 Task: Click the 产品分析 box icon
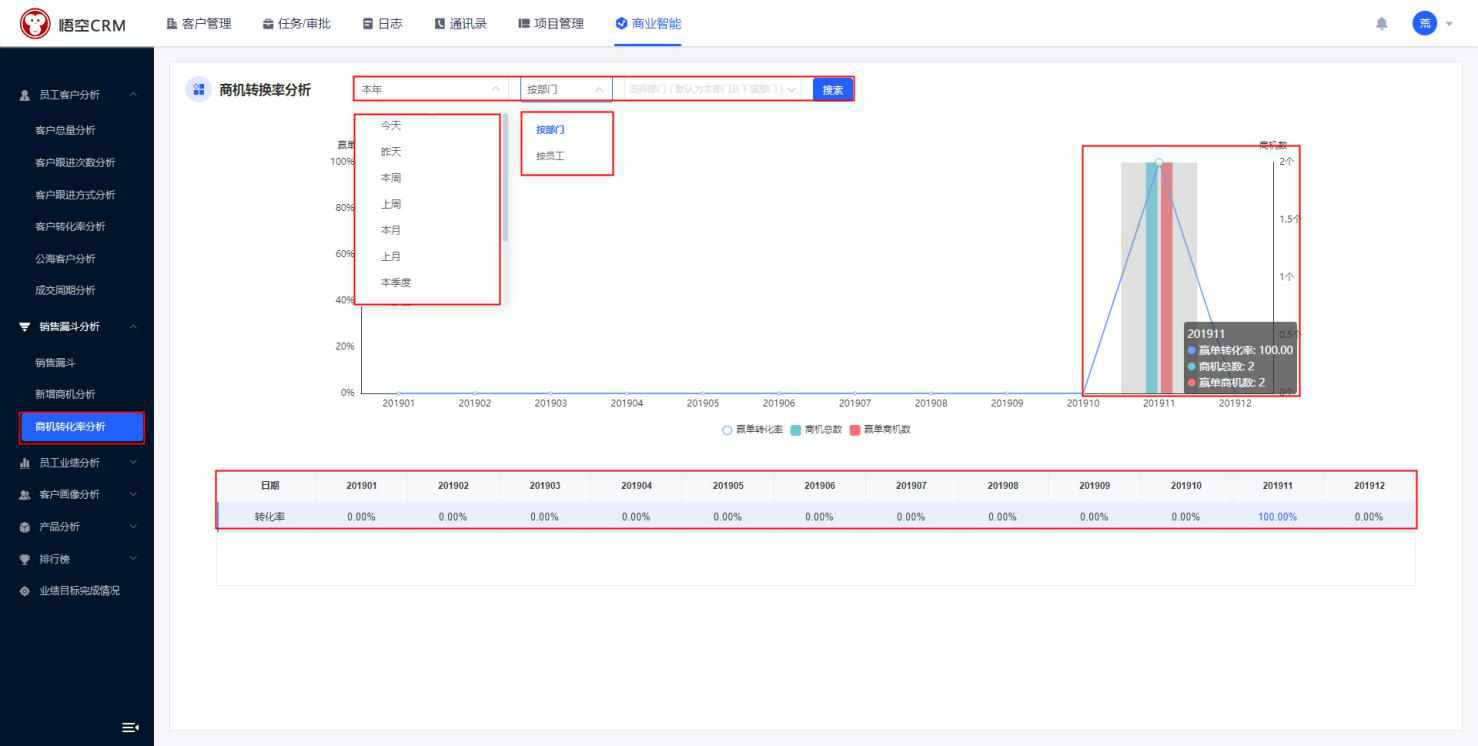pyautogui.click(x=25, y=527)
